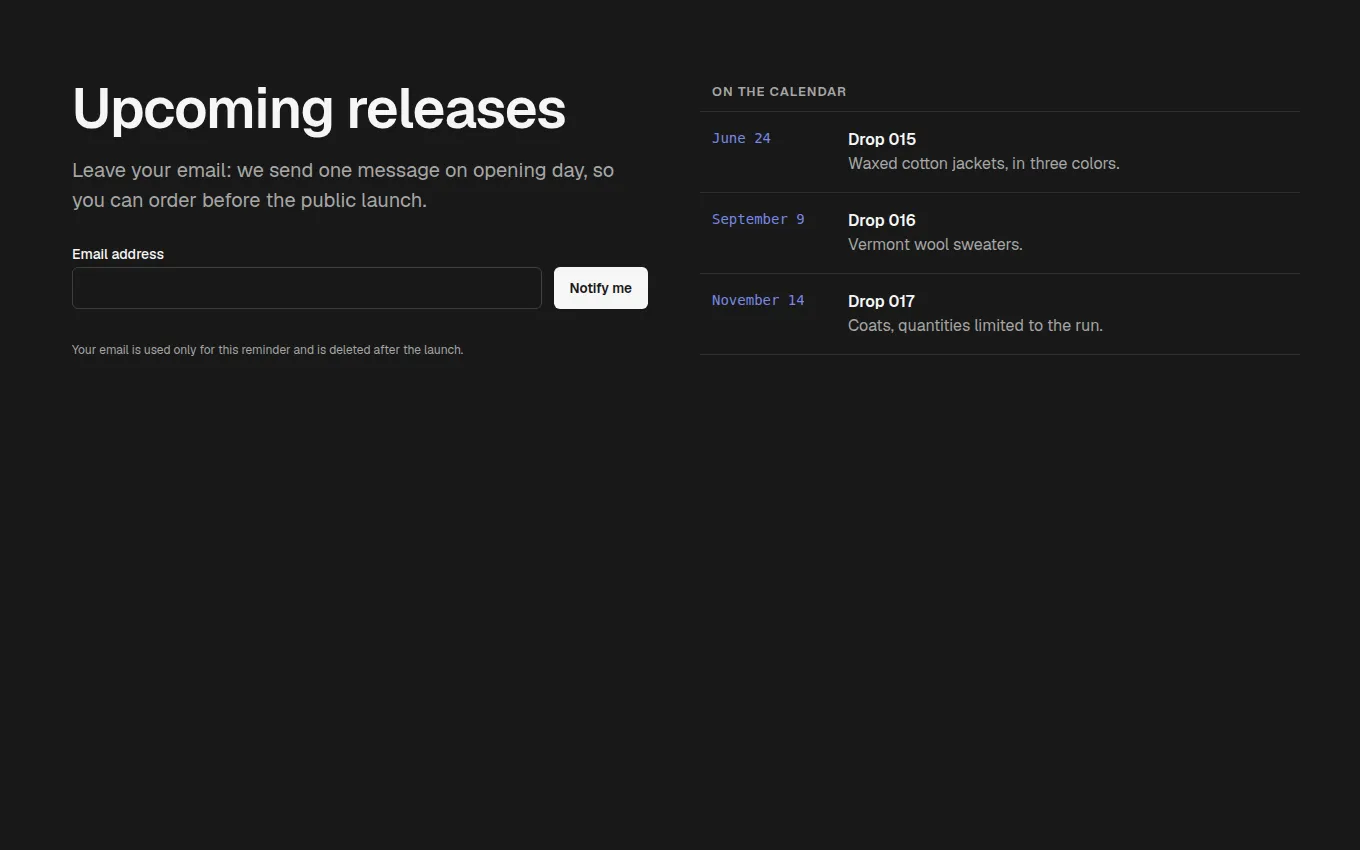Click 'Waxed cotton jackets, in three colors.' description
The width and height of the screenshot is (1360, 850).
tap(984, 163)
